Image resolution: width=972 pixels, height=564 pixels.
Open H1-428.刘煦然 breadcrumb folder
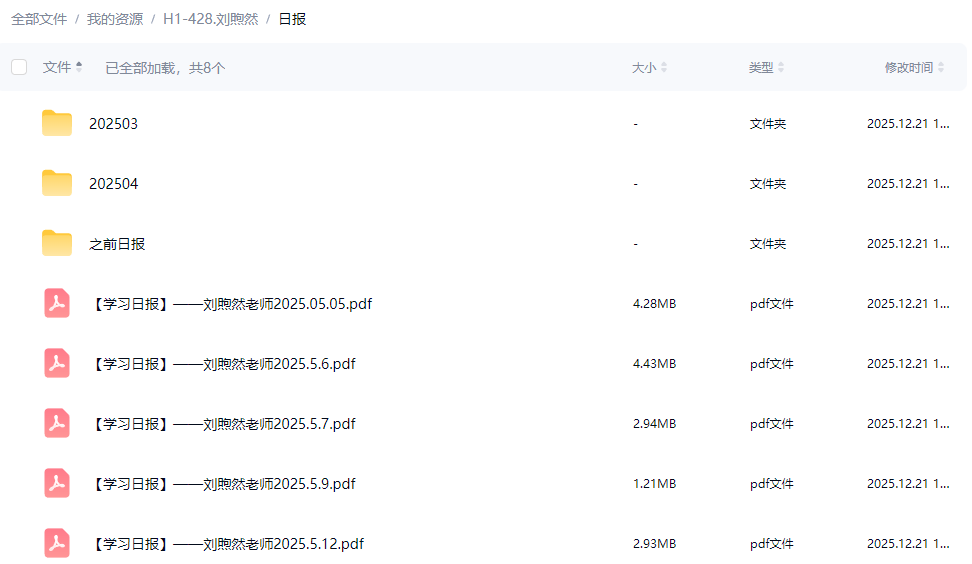(x=210, y=19)
